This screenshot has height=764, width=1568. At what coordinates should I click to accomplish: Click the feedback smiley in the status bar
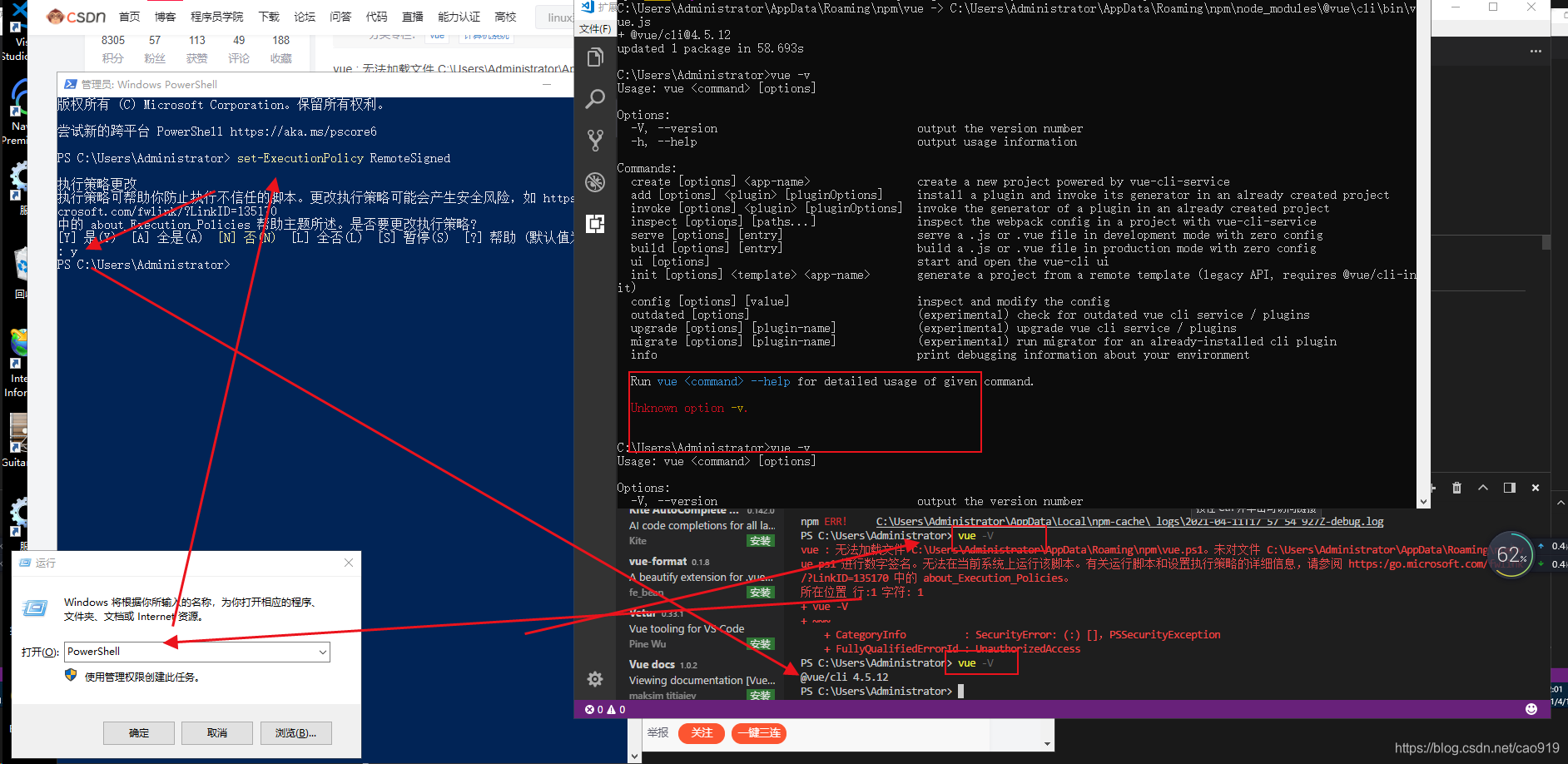pos(1531,709)
